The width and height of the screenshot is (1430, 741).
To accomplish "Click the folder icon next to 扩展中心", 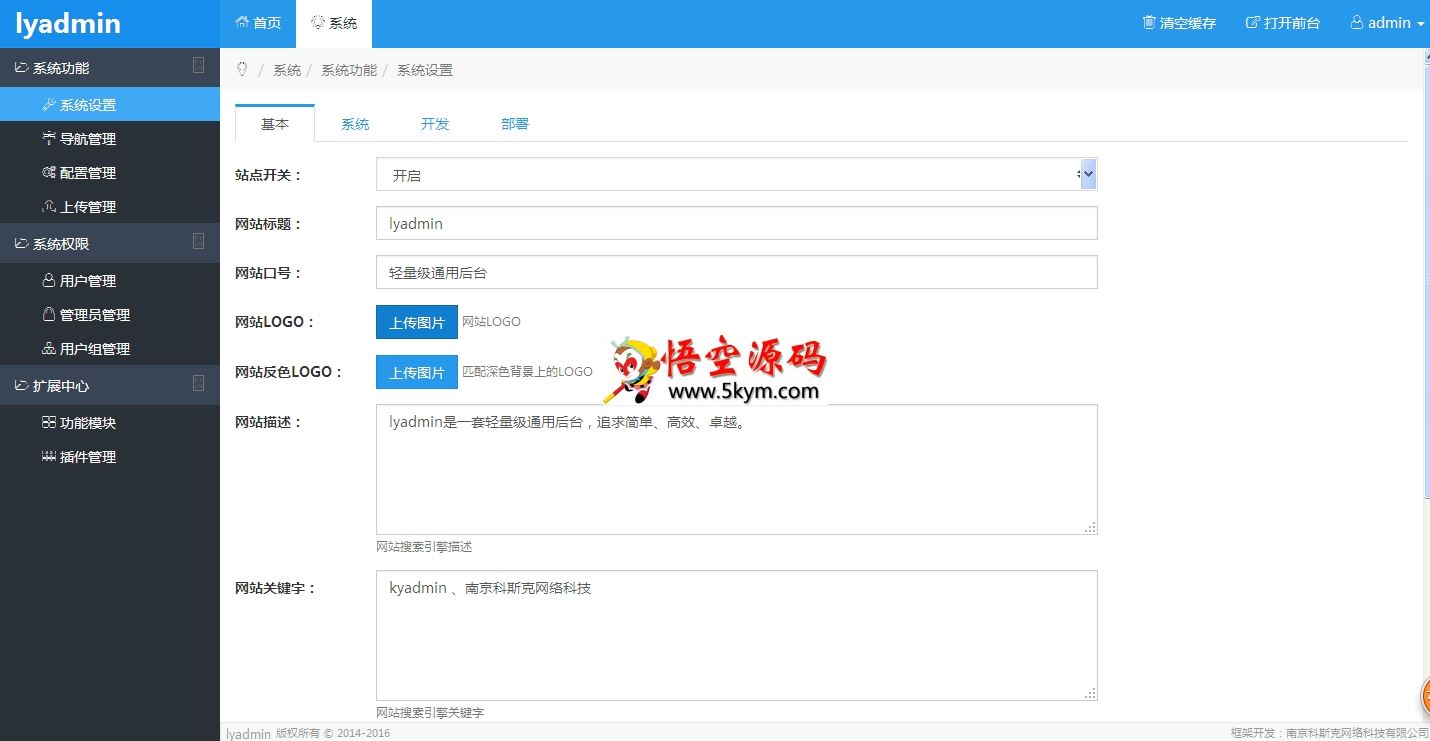I will 21,385.
